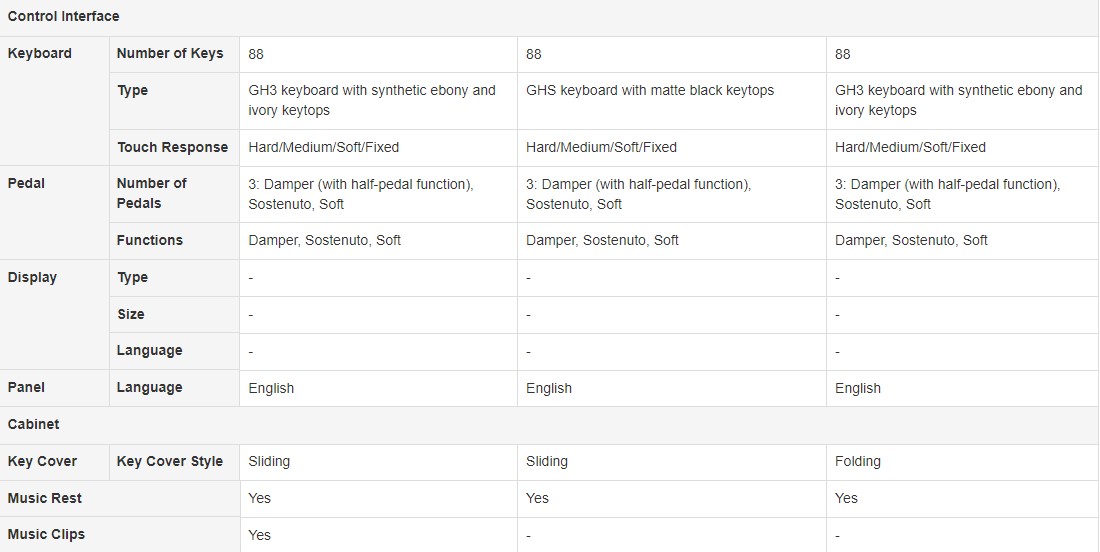Select the Folding key cover cell

pos(857,462)
